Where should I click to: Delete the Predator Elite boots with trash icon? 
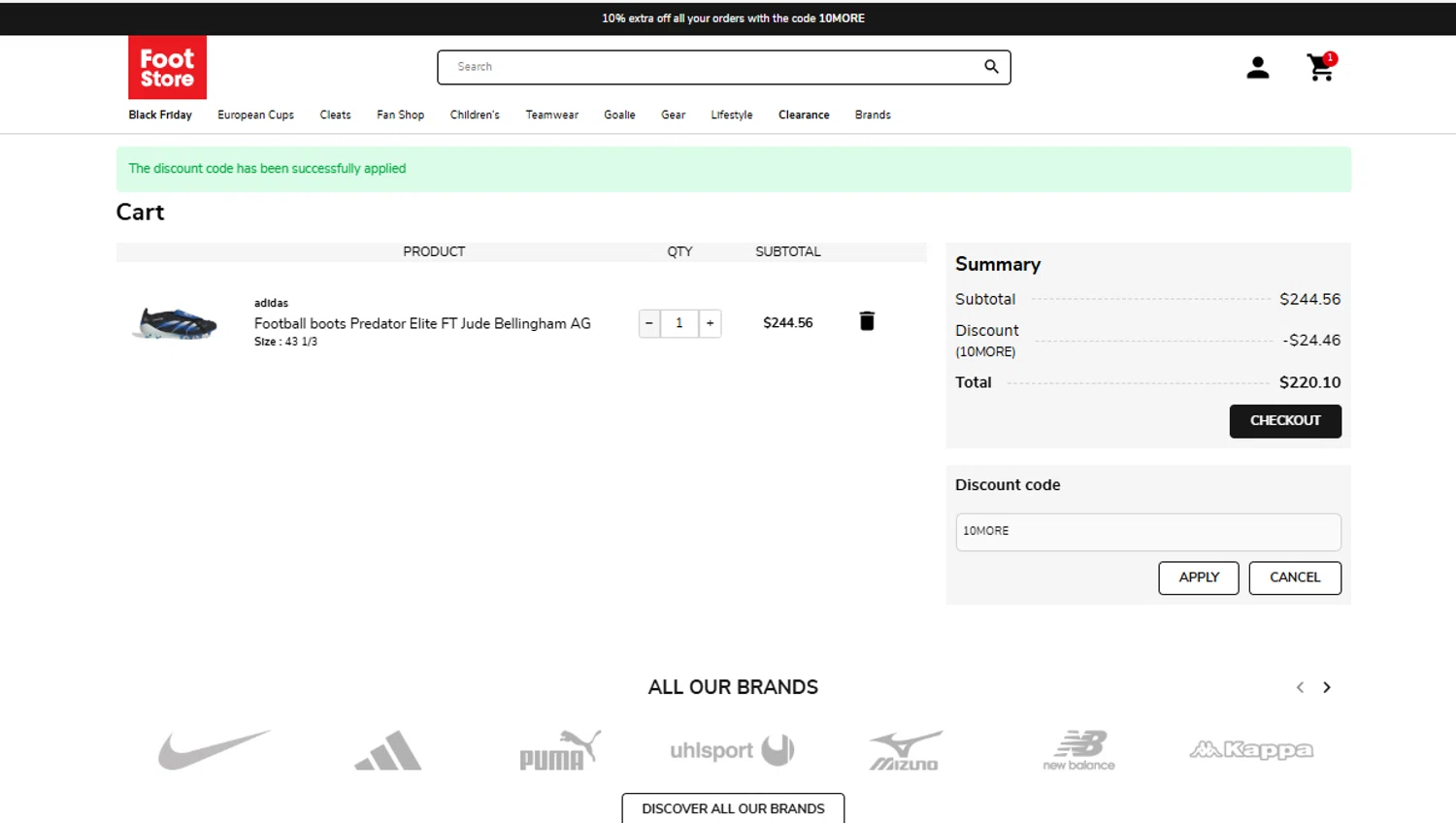point(867,321)
